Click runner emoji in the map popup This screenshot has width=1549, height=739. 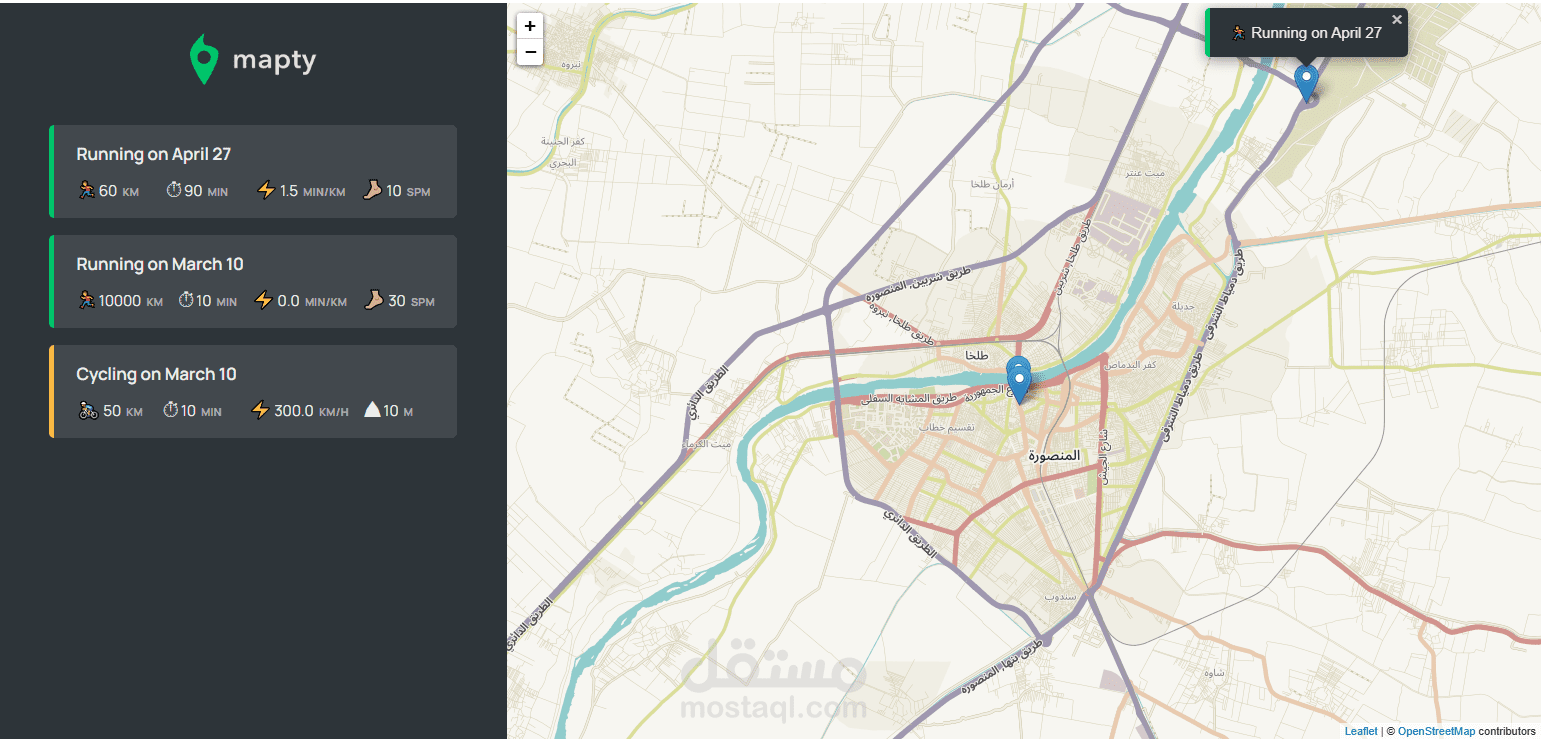(1239, 33)
